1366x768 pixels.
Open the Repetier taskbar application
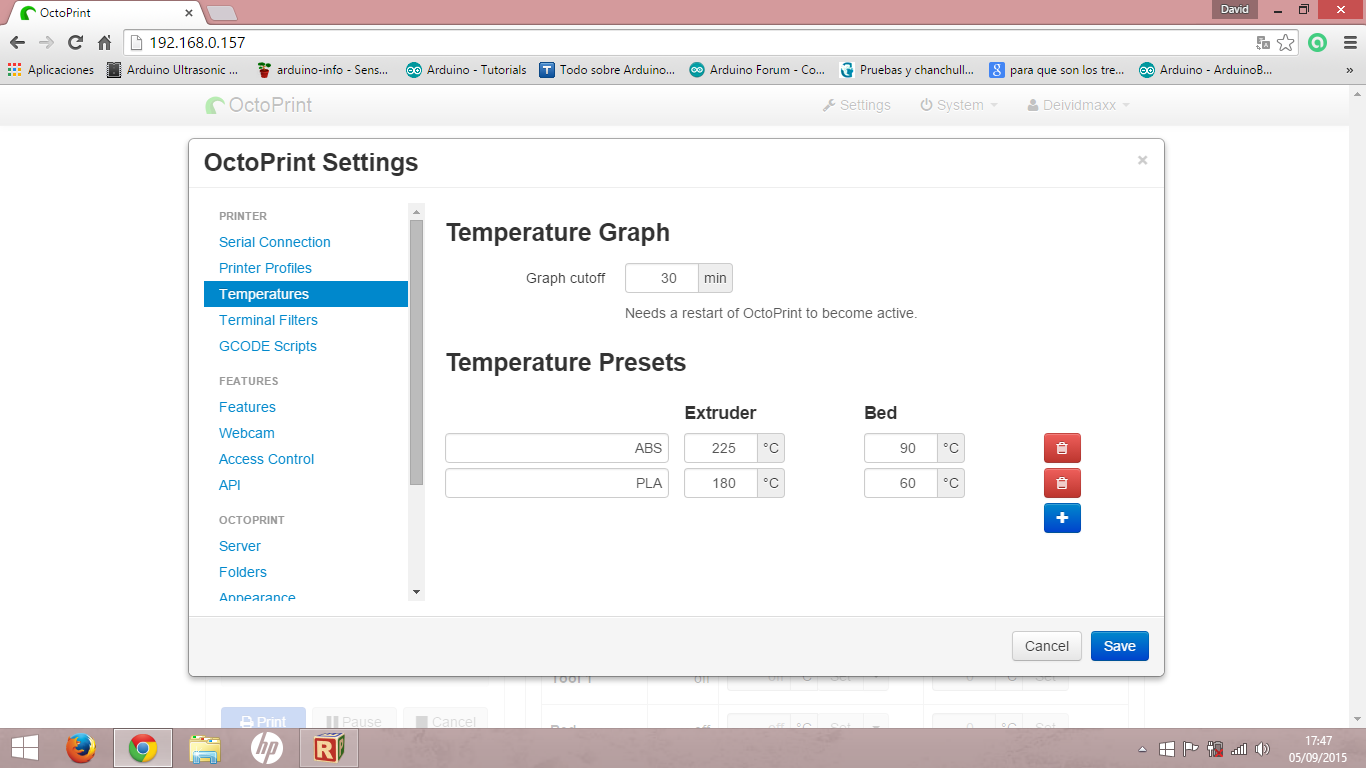click(x=329, y=748)
